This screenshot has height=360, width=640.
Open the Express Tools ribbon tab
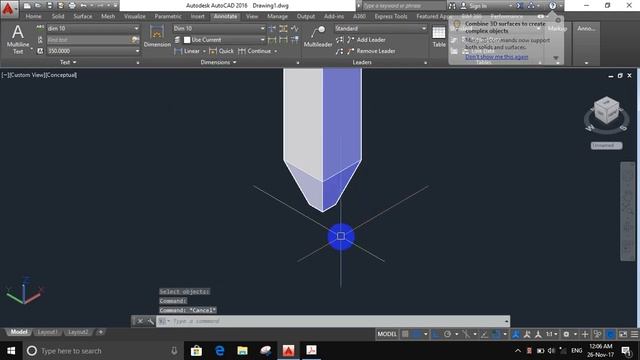(391, 16)
